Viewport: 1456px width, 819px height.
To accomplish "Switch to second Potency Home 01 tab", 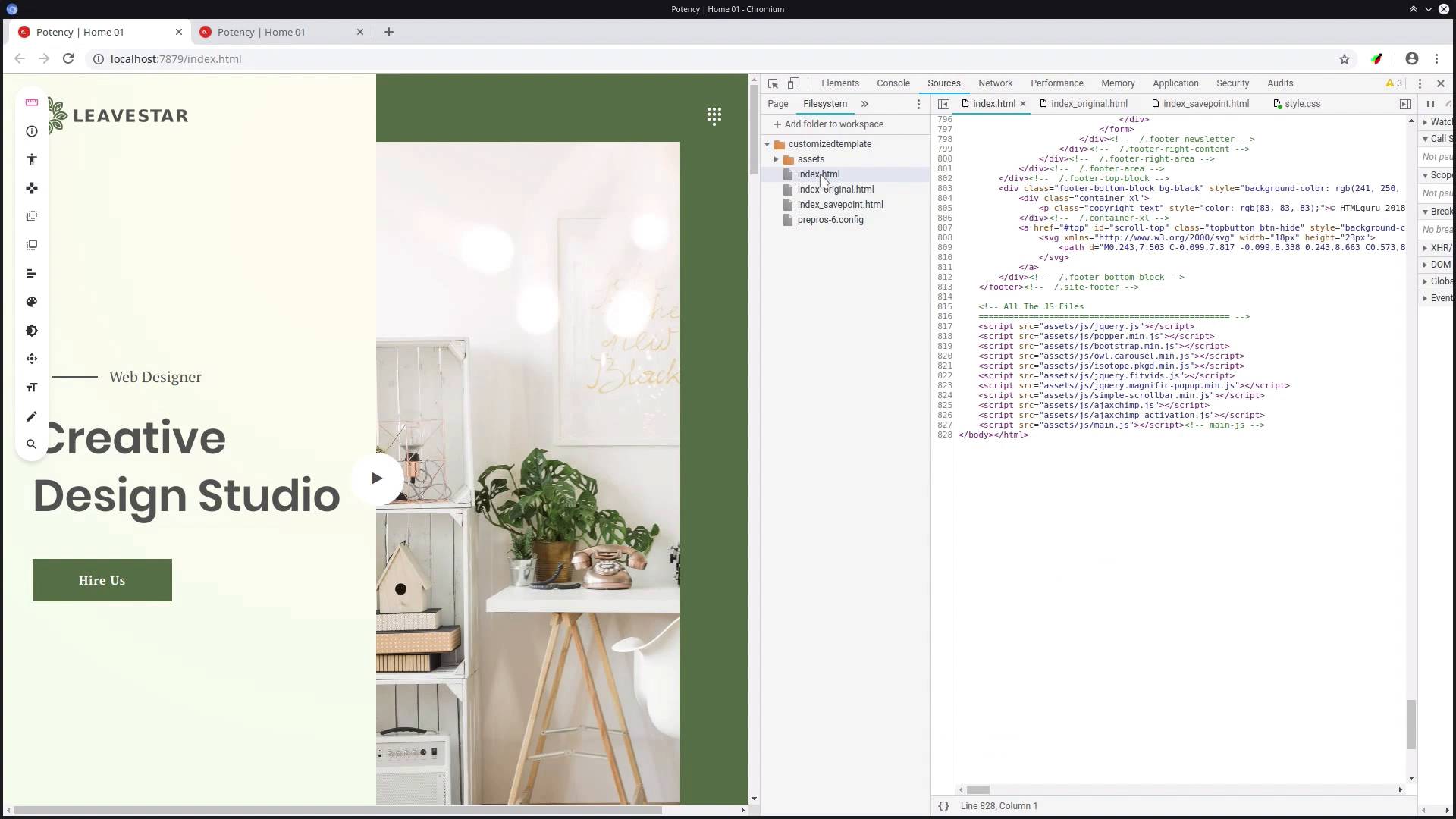I will pos(281,32).
